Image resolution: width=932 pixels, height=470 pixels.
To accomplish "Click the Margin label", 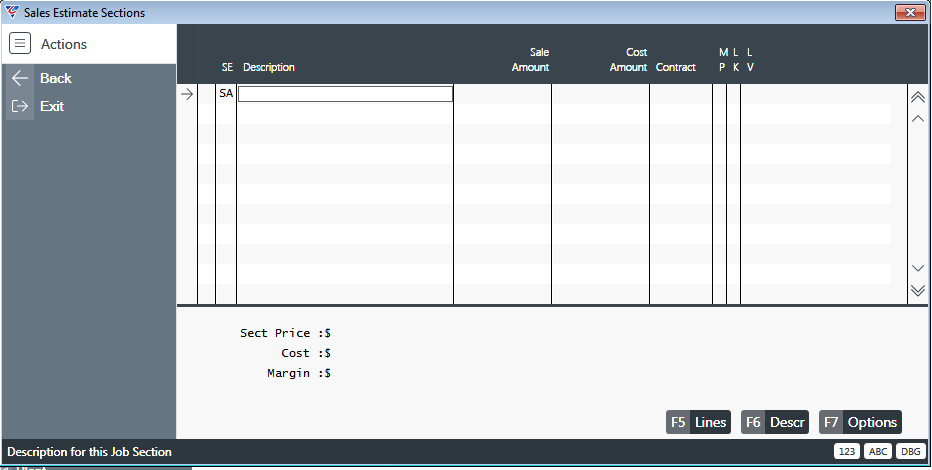I will point(299,373).
